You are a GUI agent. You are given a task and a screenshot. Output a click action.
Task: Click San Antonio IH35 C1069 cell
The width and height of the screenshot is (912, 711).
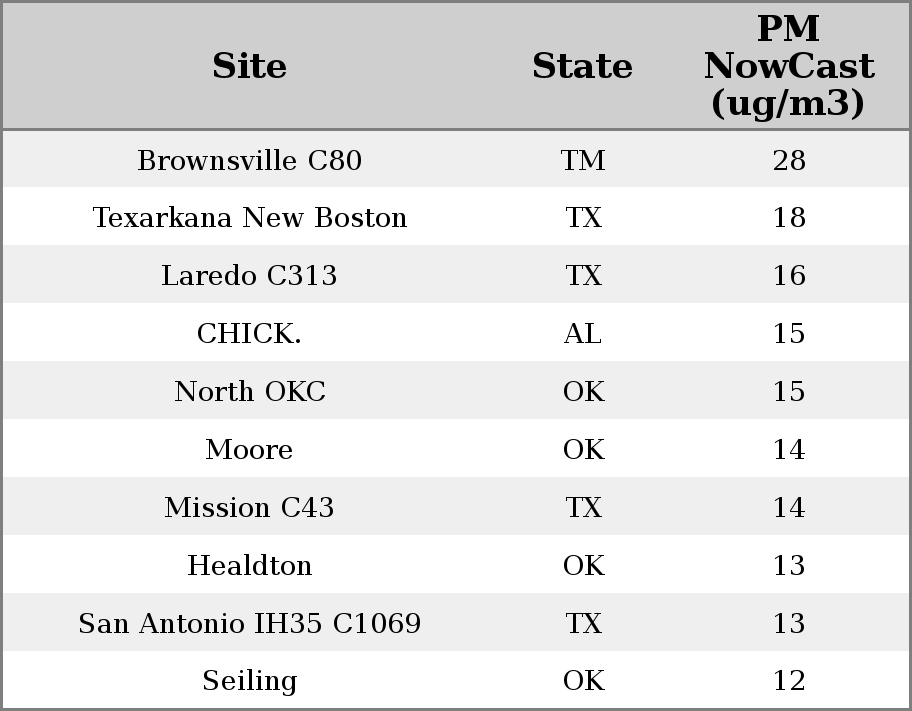tap(249, 624)
